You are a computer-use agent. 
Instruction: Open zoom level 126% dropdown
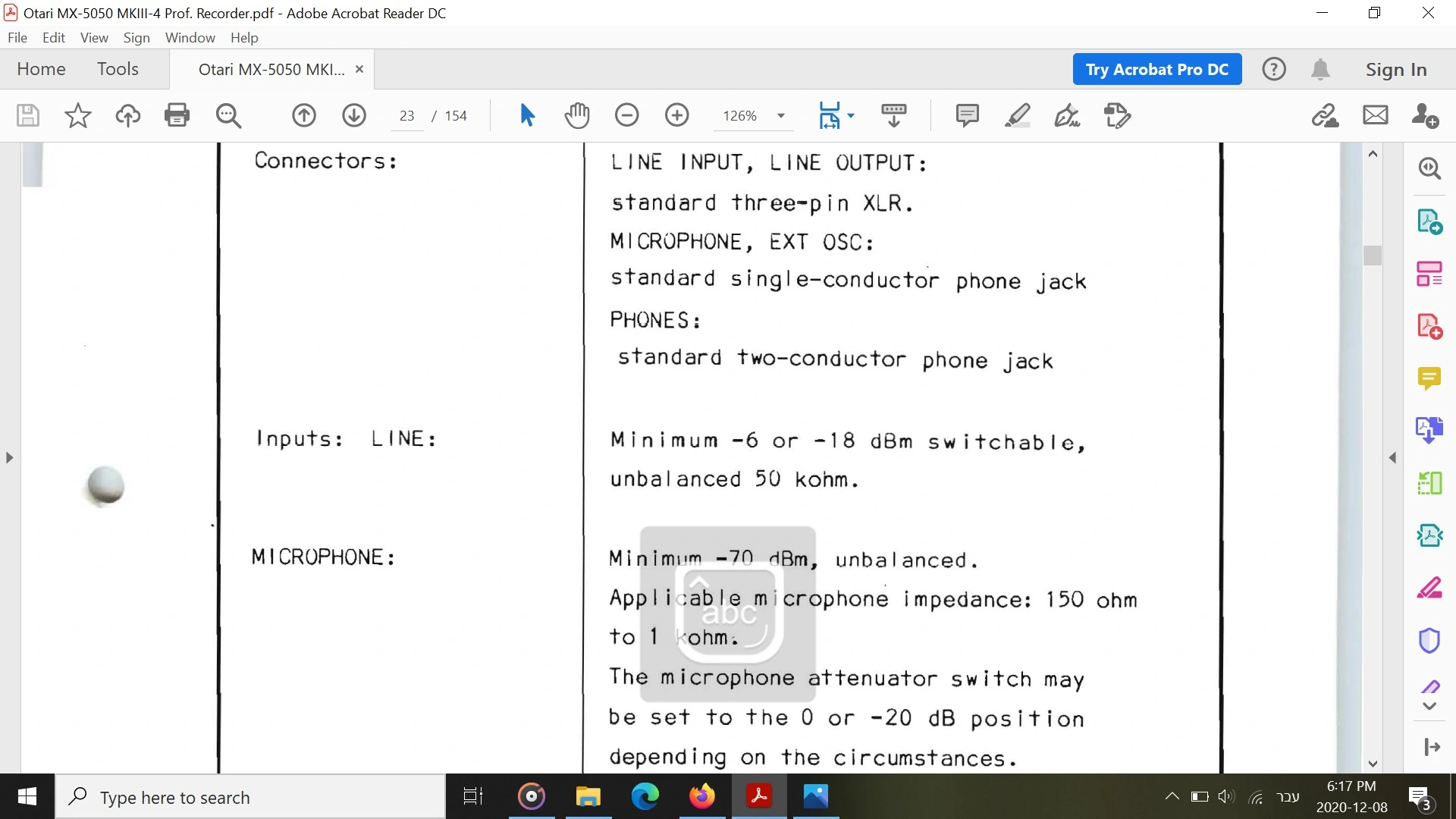[780, 116]
